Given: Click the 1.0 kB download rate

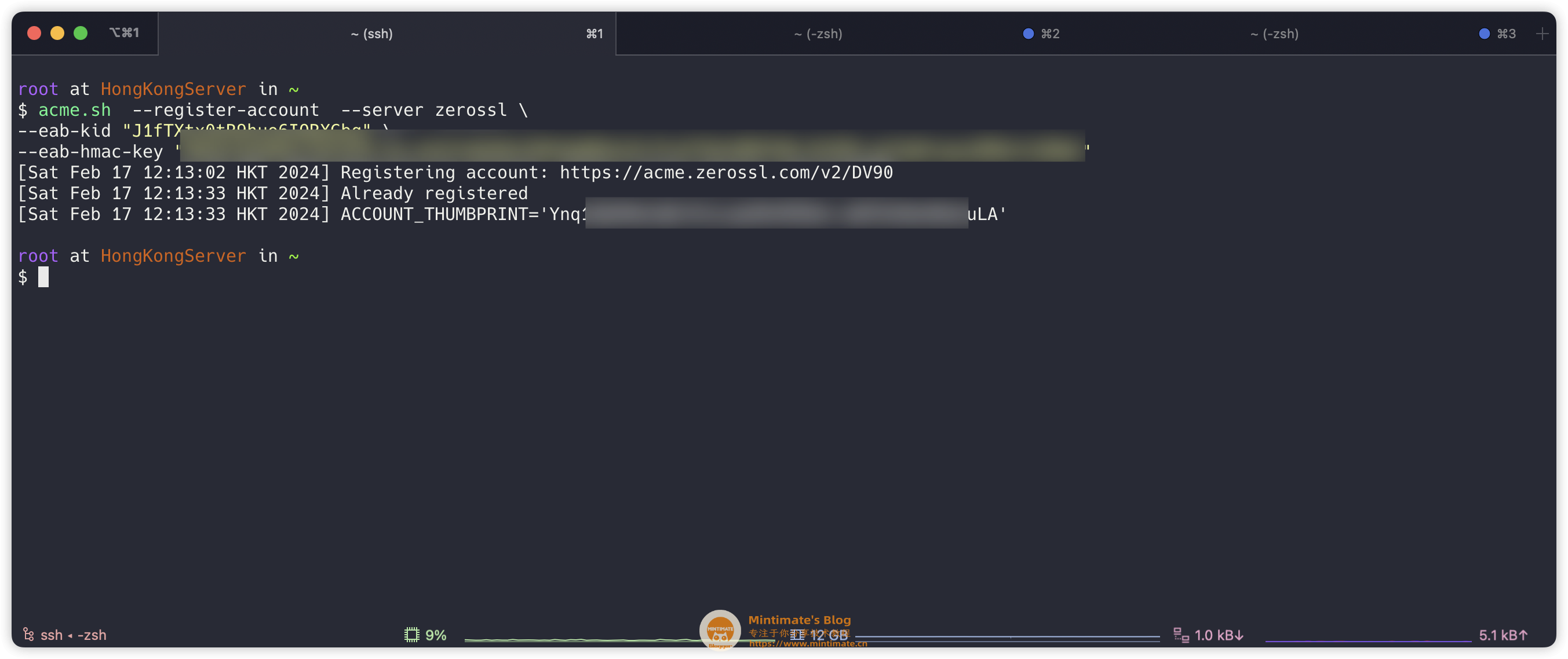Looking at the screenshot, I should (x=1219, y=635).
